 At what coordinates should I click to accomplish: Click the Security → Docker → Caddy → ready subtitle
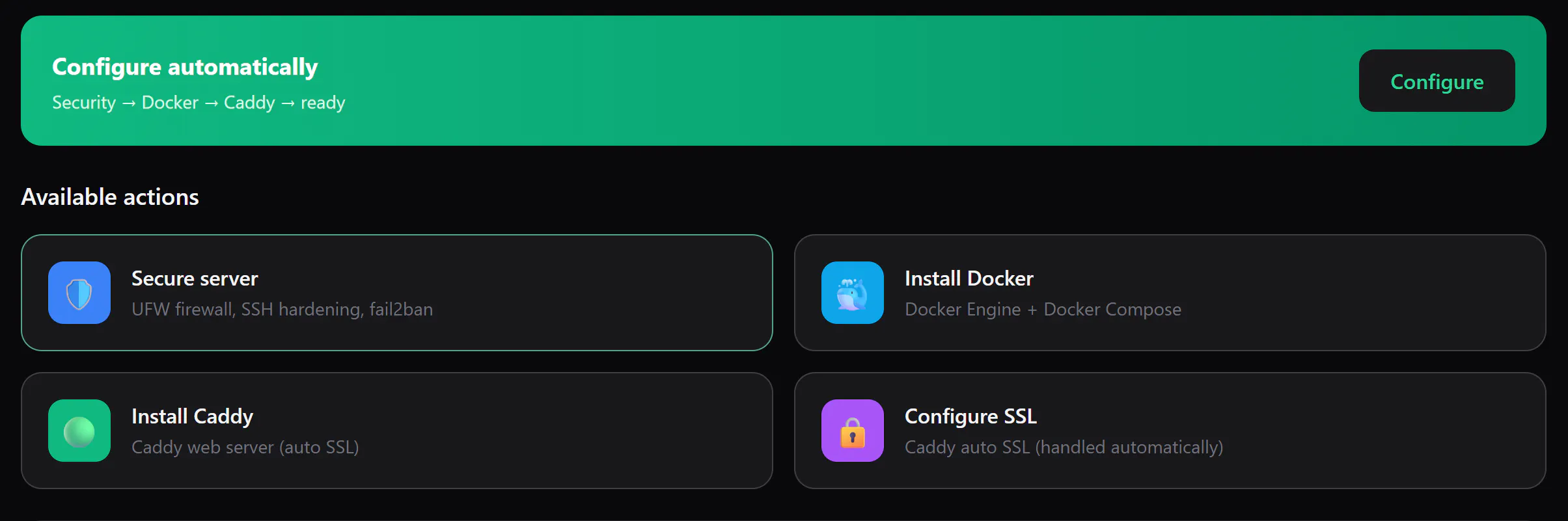(x=199, y=103)
